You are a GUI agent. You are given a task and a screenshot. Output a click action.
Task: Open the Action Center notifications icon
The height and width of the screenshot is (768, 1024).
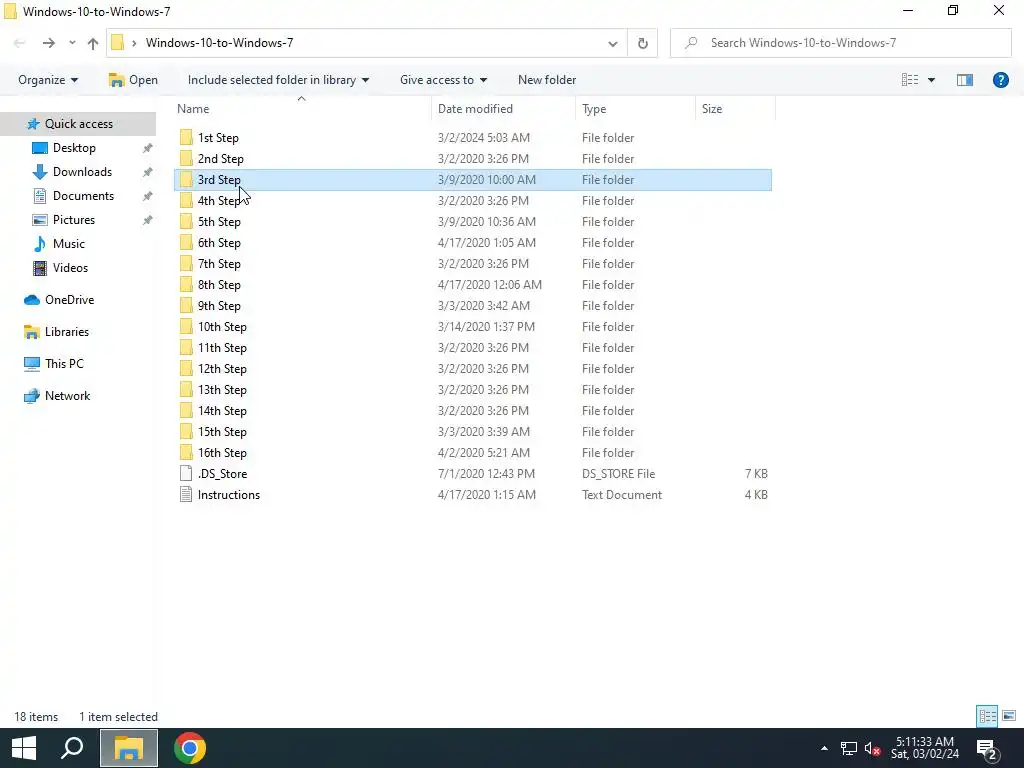987,748
